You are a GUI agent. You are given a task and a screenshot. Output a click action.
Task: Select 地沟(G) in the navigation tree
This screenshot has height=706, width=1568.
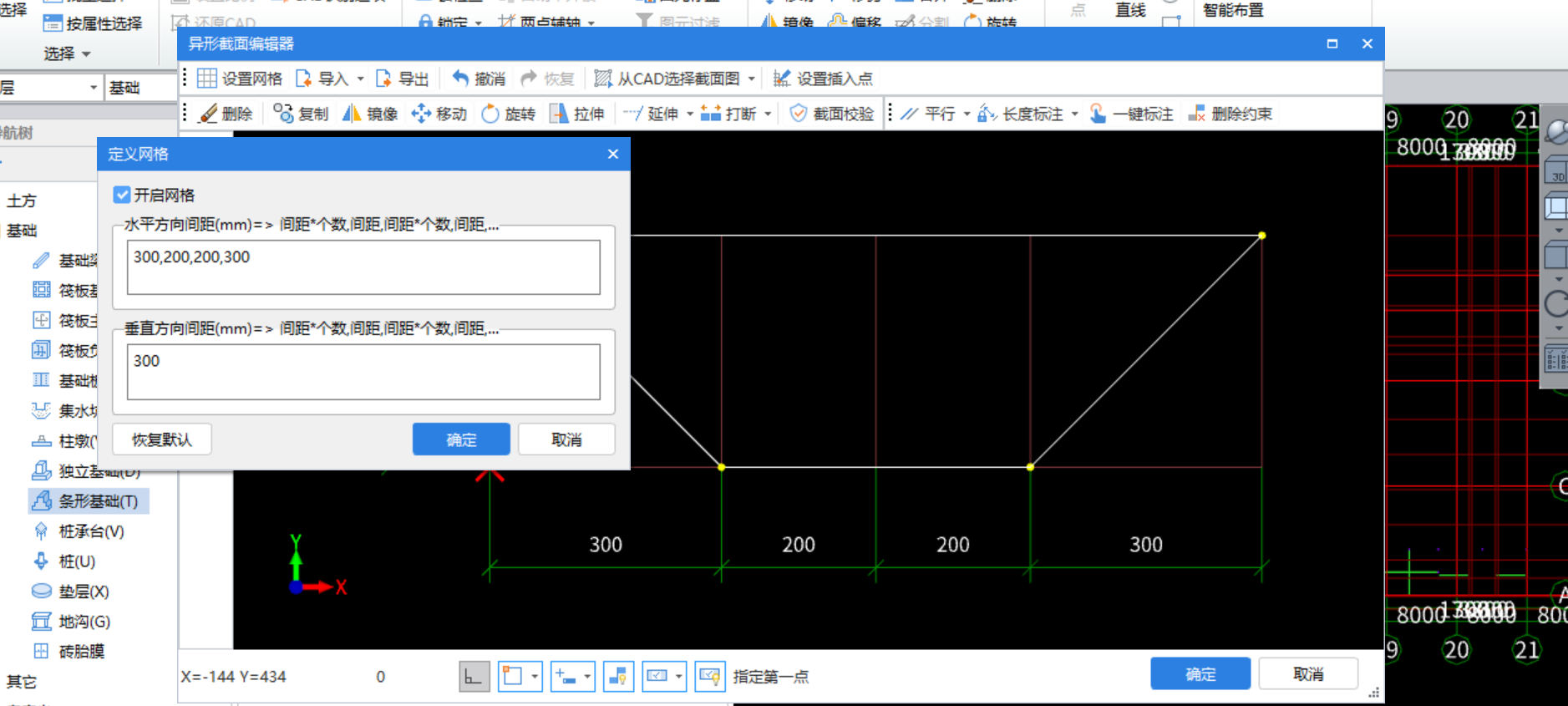coord(72,622)
